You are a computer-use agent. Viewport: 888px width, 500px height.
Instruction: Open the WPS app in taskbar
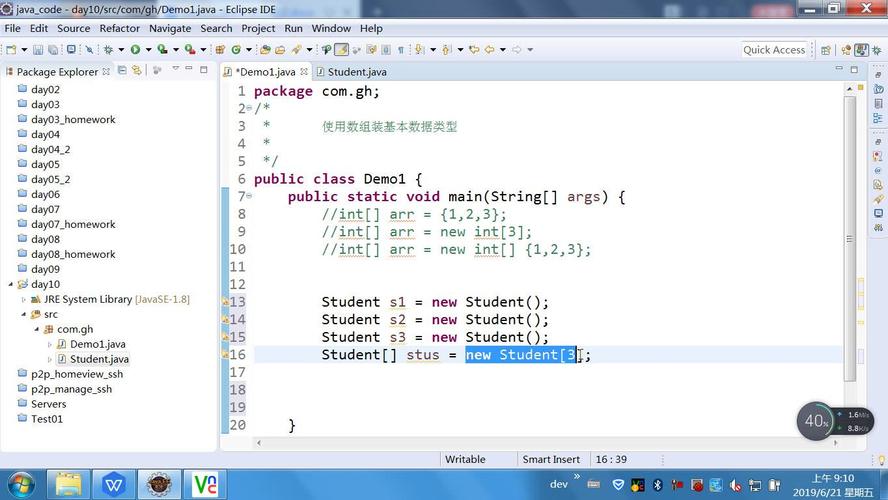(114, 485)
